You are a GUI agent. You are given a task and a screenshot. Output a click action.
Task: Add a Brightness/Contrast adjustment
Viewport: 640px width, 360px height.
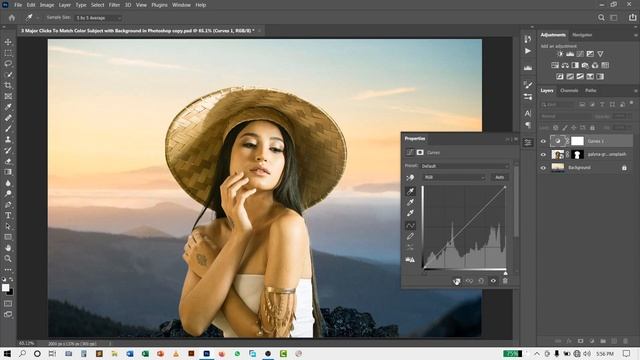[x=560, y=54]
